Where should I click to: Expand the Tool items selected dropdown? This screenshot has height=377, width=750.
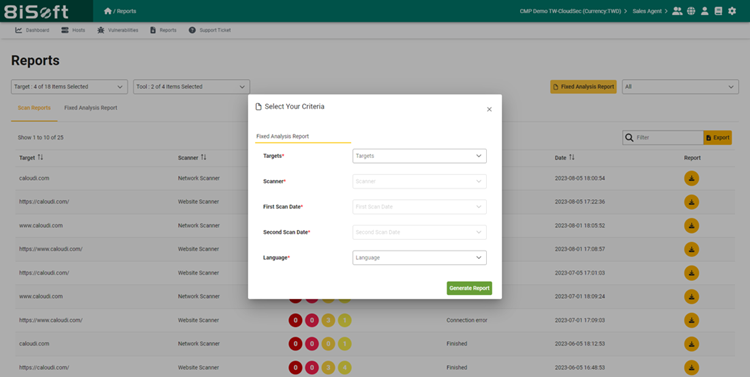191,87
